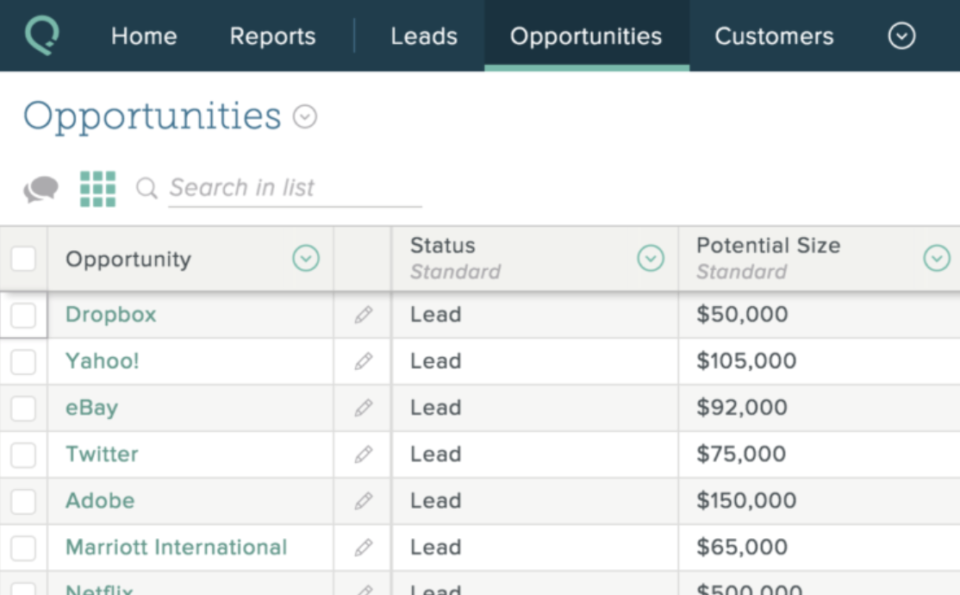This screenshot has width=960, height=595.
Task: Select the Lead status cell for Dropbox
Action: click(534, 315)
